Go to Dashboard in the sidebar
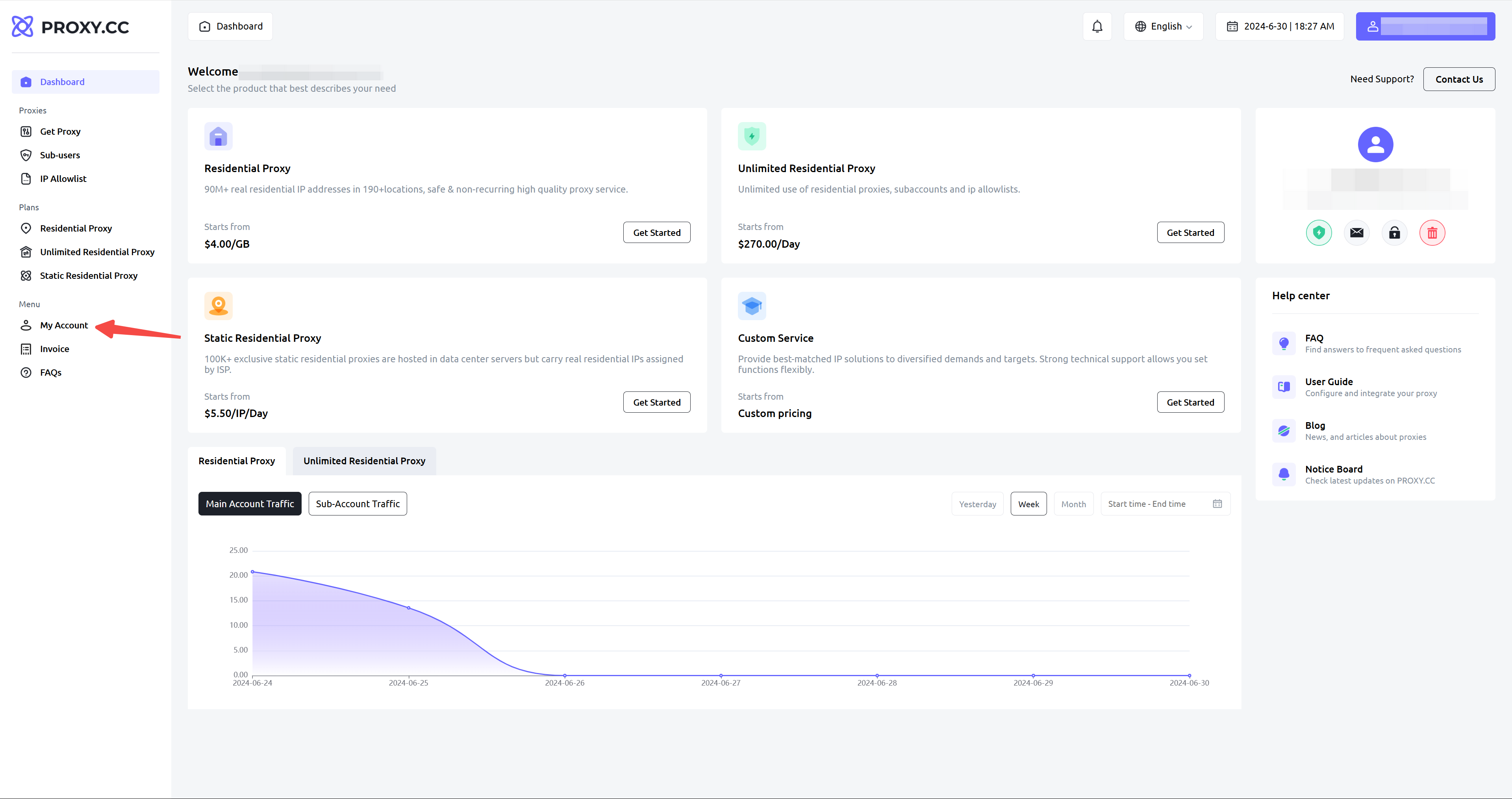This screenshot has width=1512, height=799. [86, 82]
